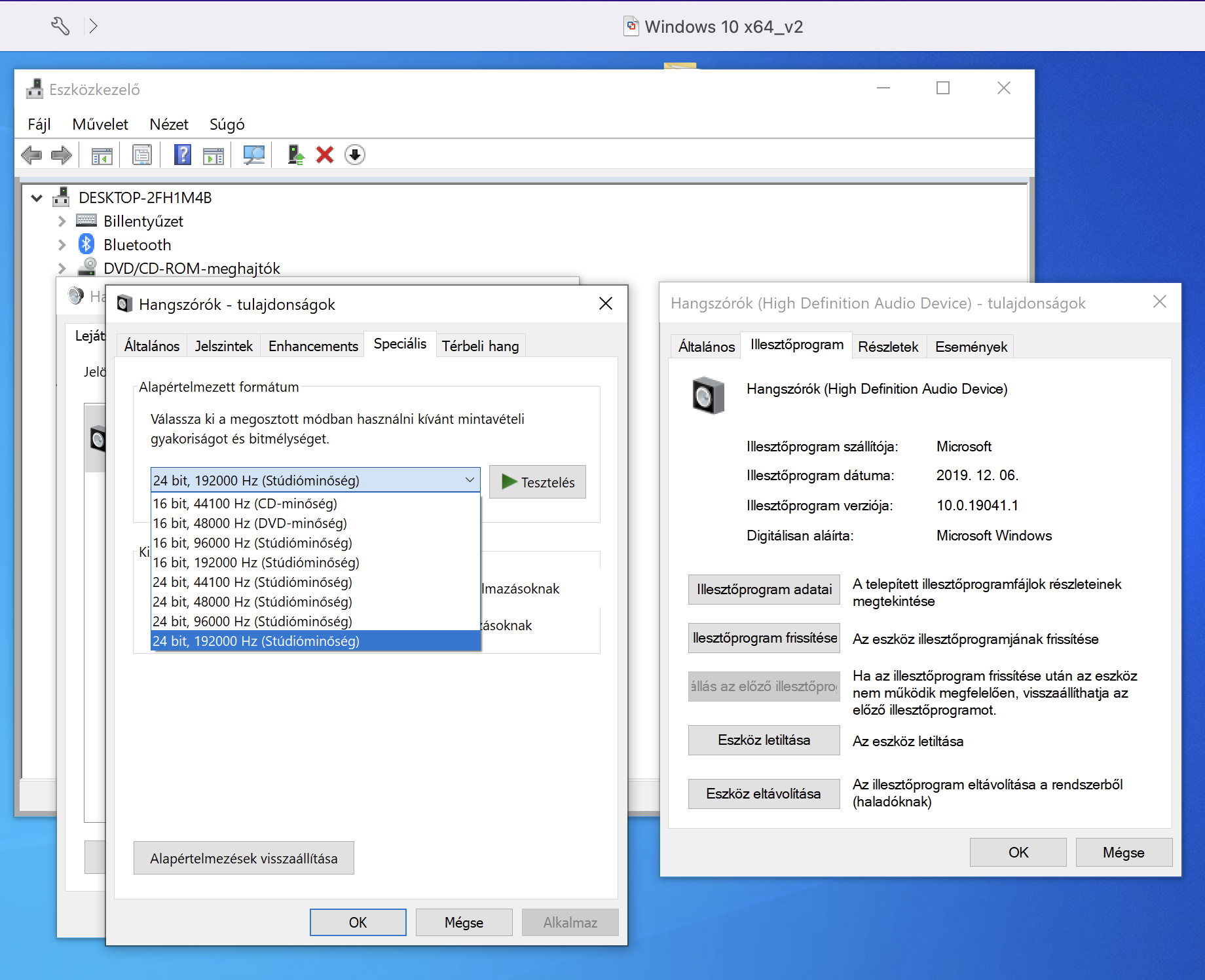The image size is (1205, 980).
Task: Switch to the Térbeli hang tab
Action: (480, 346)
